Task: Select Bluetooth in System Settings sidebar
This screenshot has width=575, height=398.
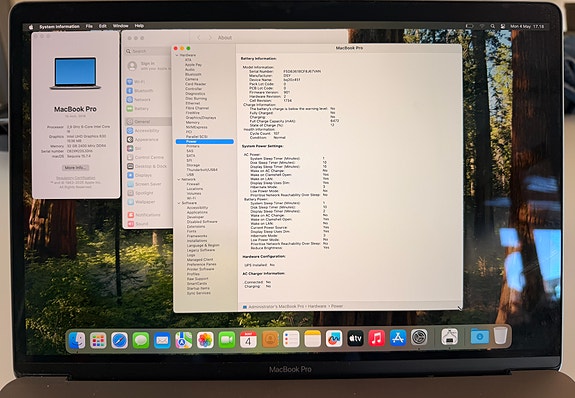Action: (x=148, y=91)
